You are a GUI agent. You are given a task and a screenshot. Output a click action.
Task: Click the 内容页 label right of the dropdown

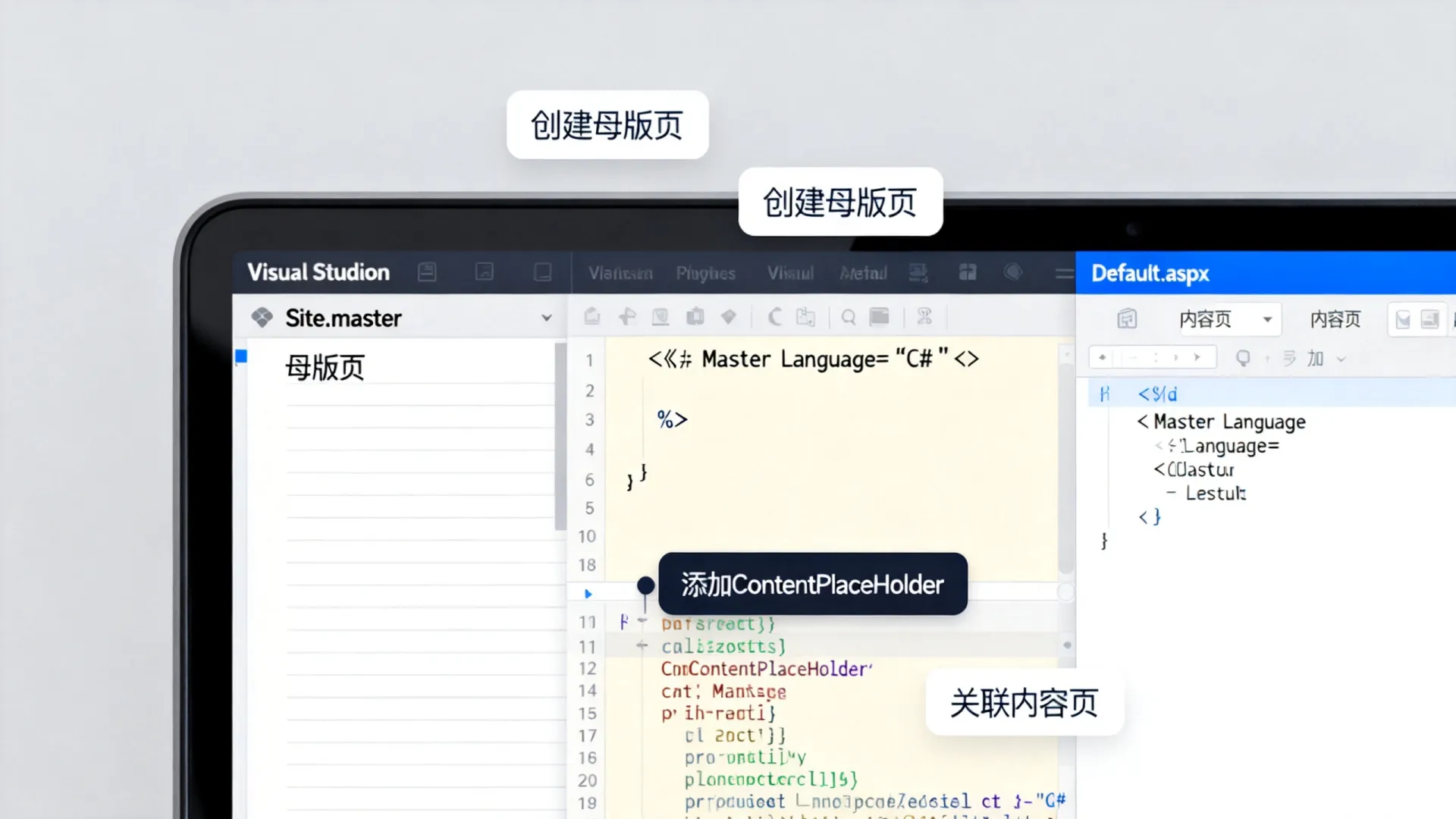coord(1335,319)
